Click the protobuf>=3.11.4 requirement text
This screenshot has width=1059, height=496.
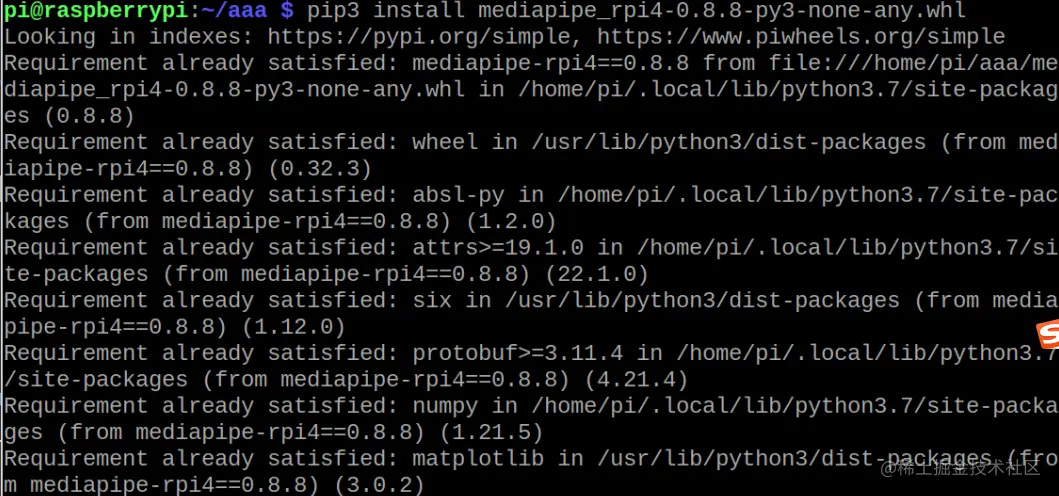click(517, 353)
